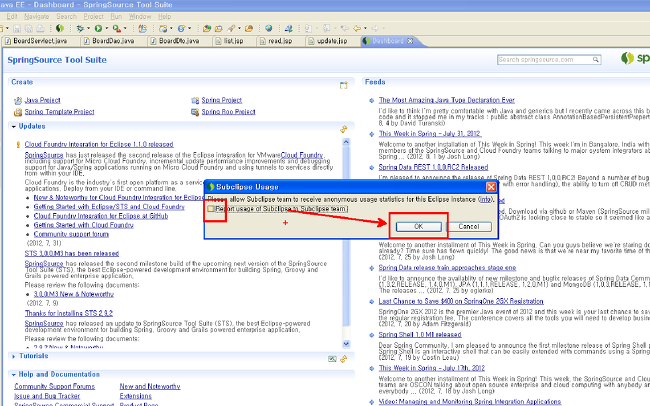Click the Run External Tools icon
This screenshot has width=650, height=406.
tap(117, 29)
